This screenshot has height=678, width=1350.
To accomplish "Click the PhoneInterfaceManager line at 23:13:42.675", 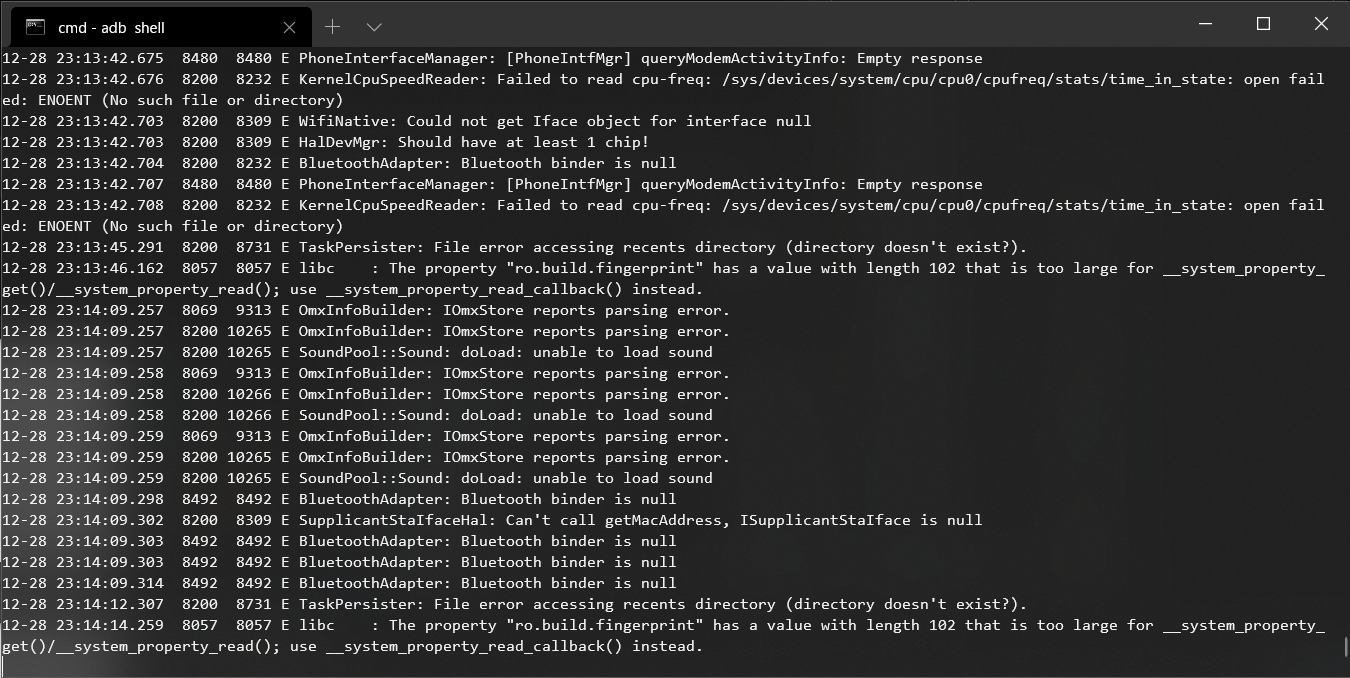I will point(492,58).
